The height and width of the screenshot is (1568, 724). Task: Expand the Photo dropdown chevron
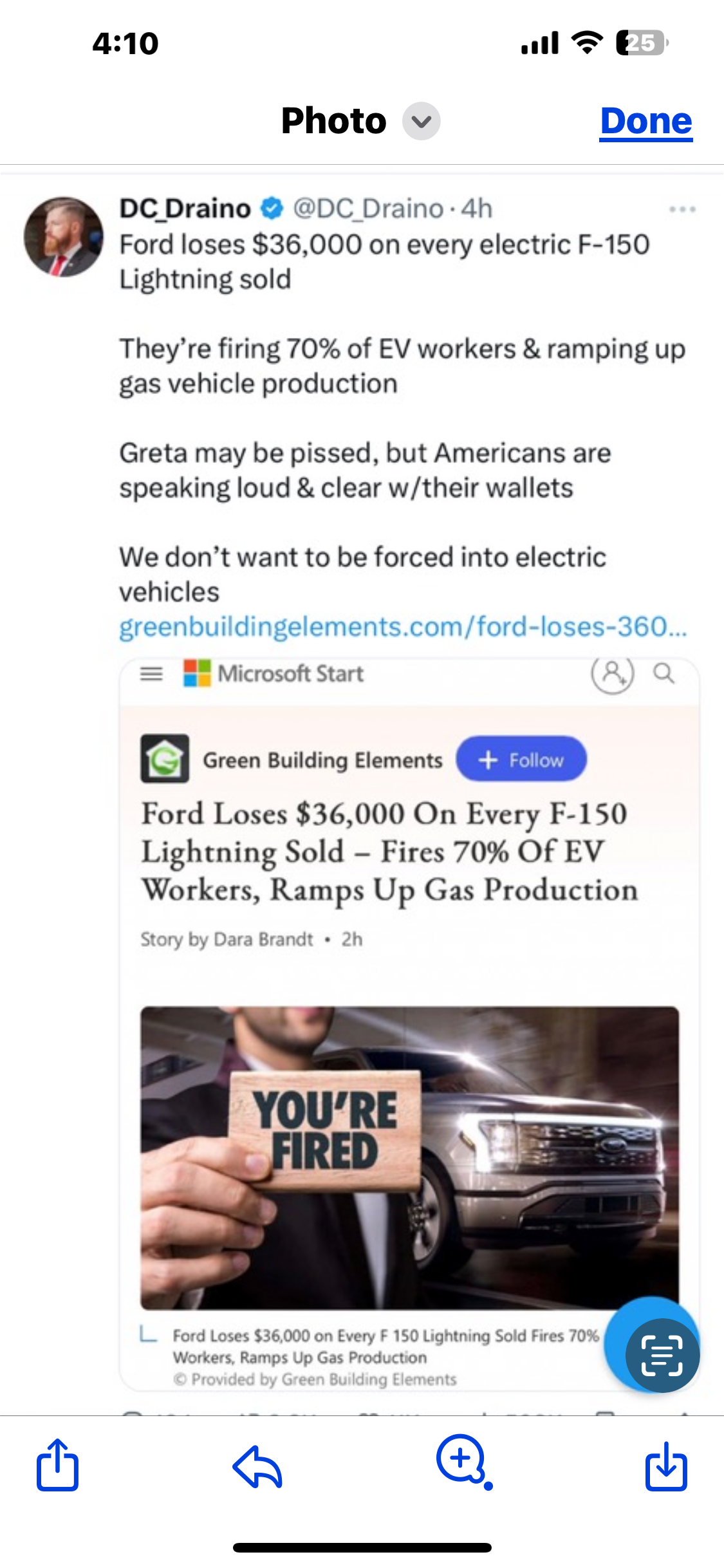(422, 121)
